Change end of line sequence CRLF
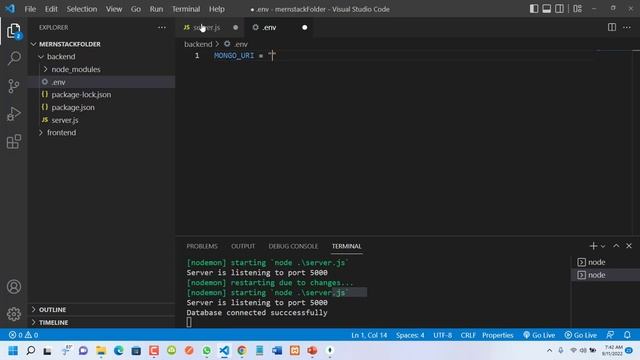The height and width of the screenshot is (360, 640). point(468,335)
